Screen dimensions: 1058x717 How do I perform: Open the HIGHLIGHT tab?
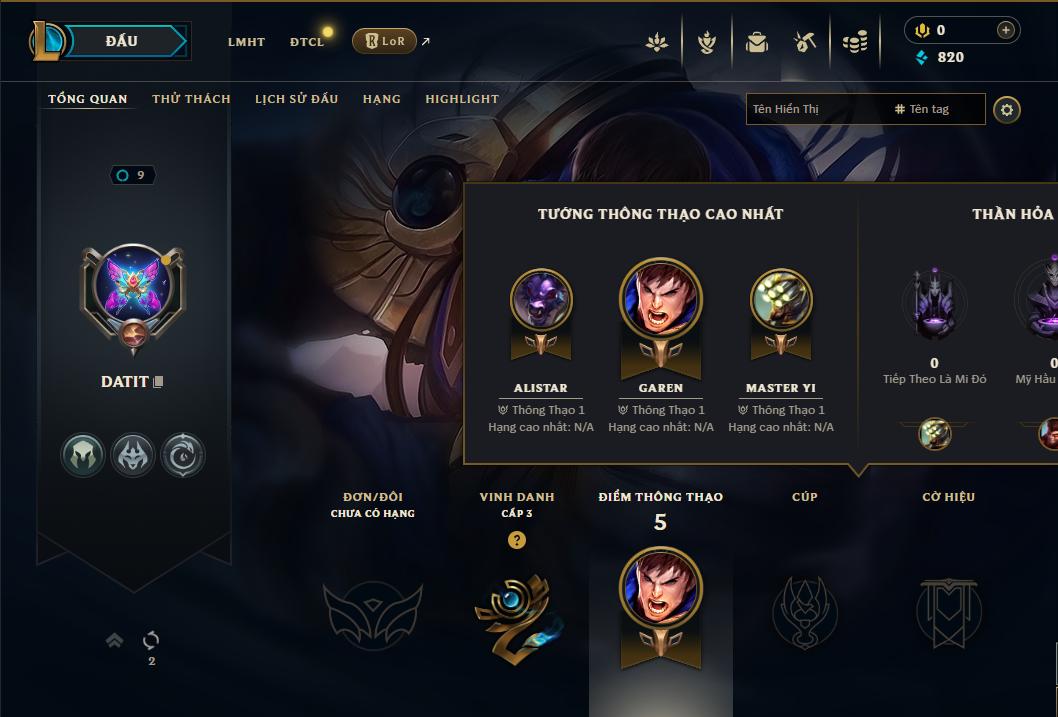(462, 99)
